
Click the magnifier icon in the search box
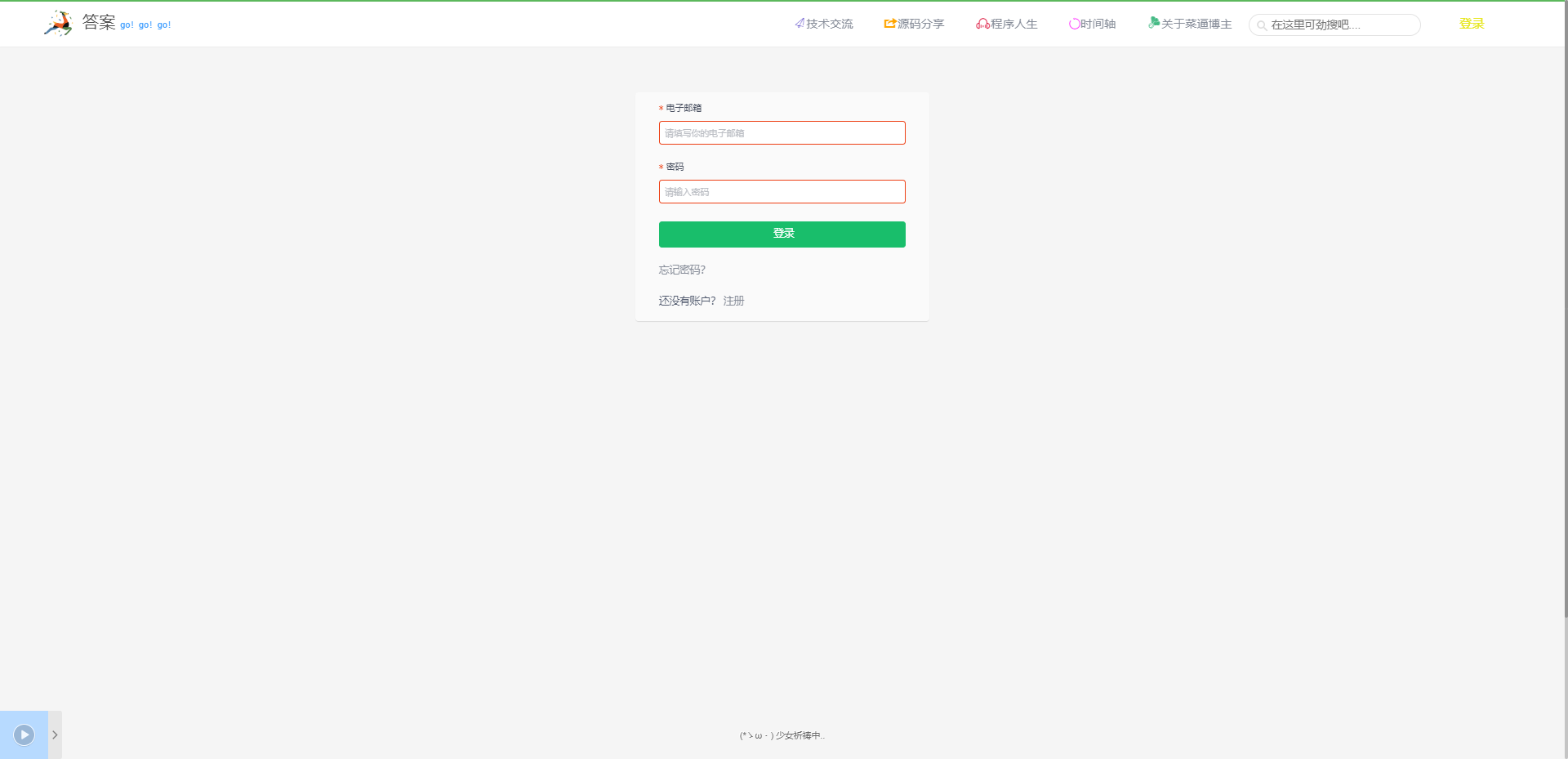pos(1262,25)
